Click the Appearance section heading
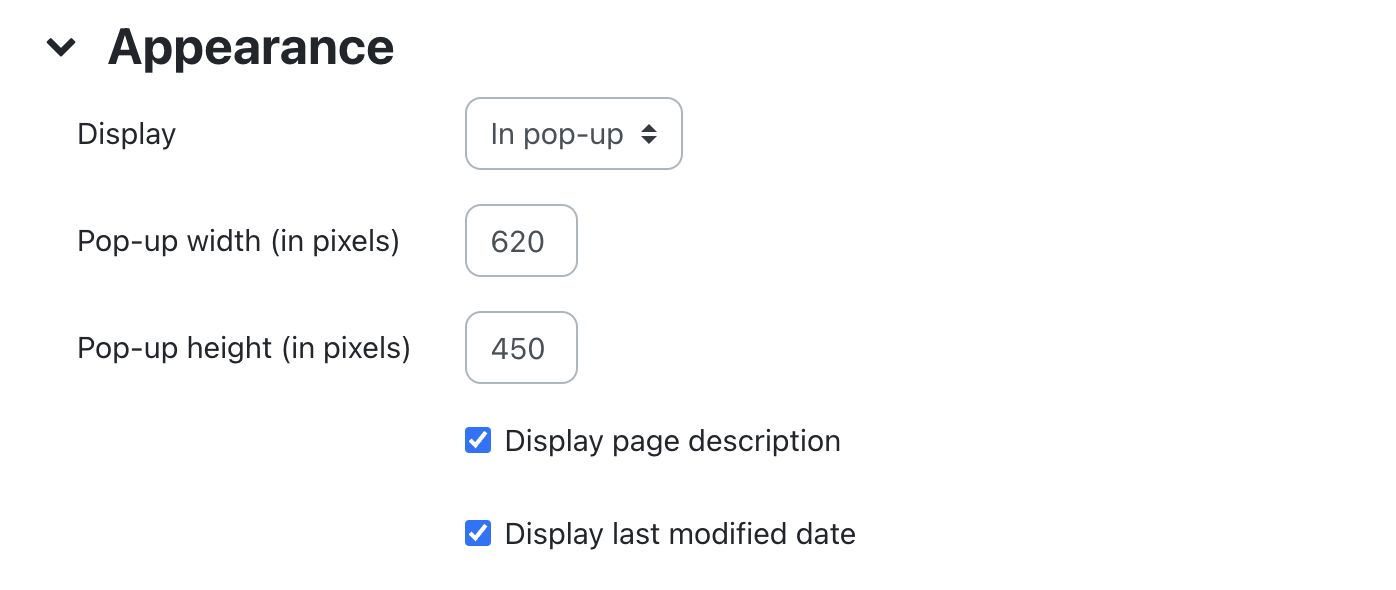Image resolution: width=1396 pixels, height=590 pixels. (250, 47)
